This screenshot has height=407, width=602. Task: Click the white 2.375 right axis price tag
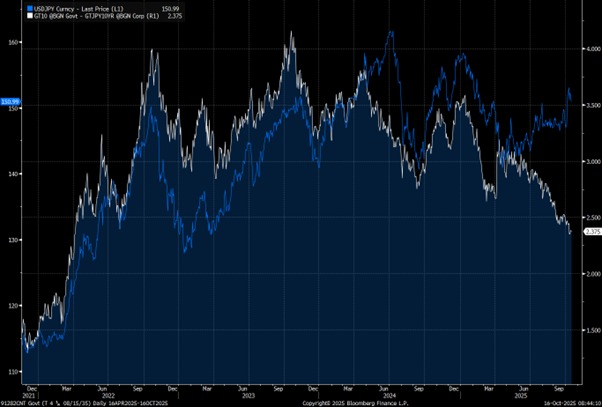click(591, 232)
